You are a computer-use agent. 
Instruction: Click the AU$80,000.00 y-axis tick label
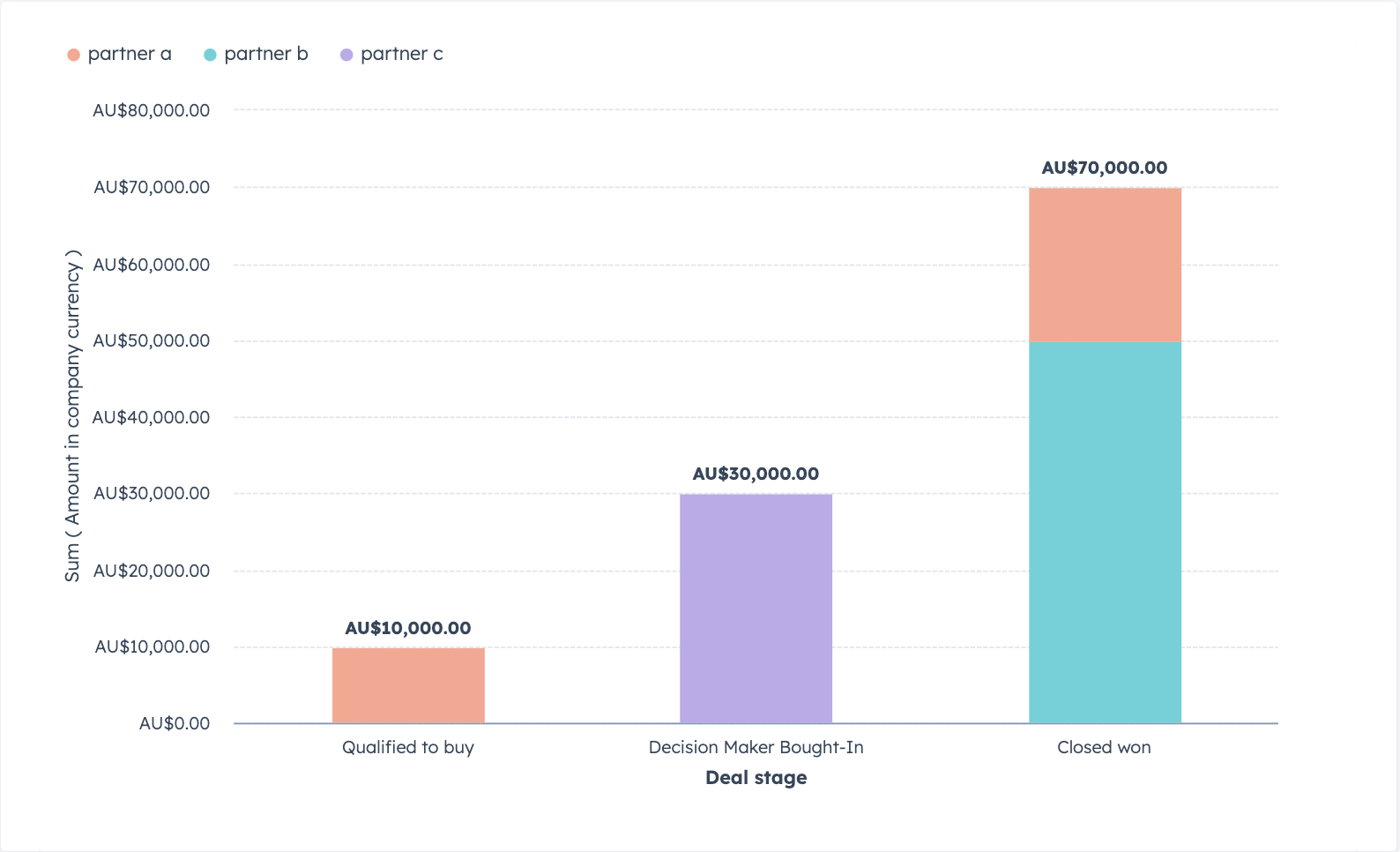152,111
